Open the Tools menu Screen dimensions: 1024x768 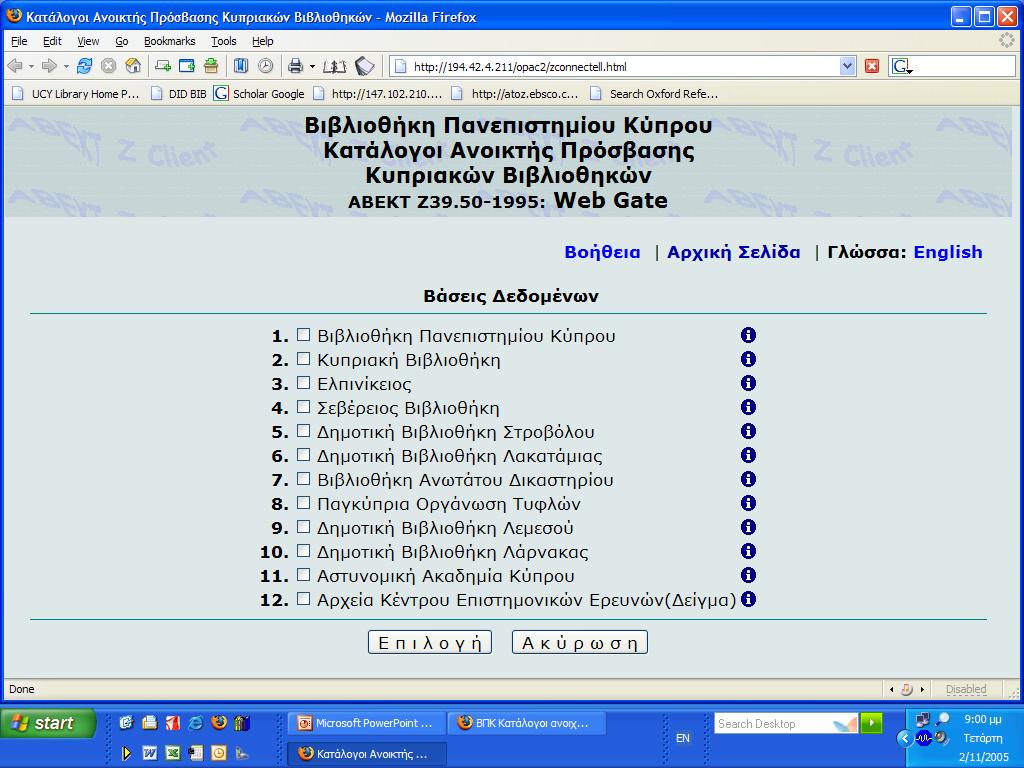tap(223, 41)
